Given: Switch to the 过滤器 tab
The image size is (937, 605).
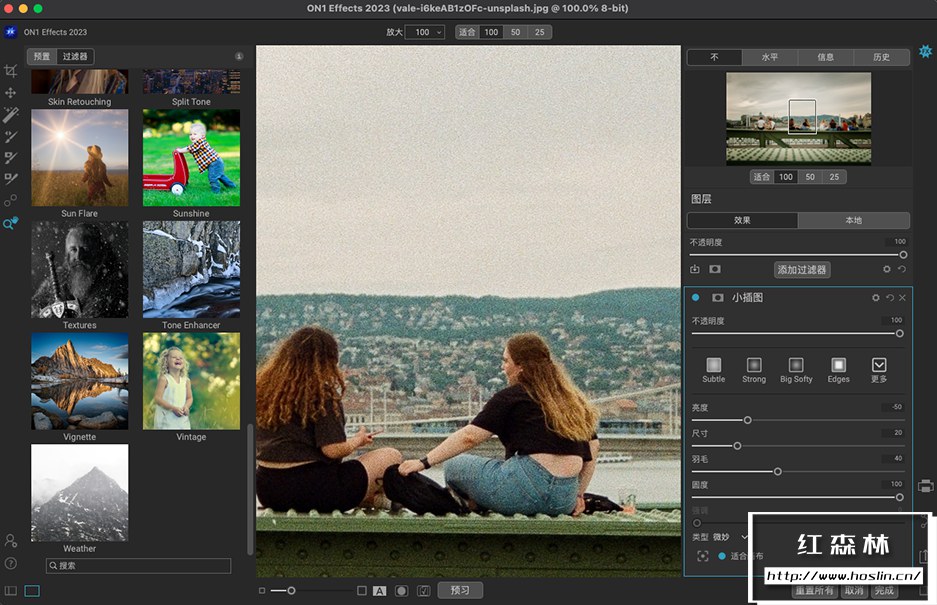Looking at the screenshot, I should [75, 57].
